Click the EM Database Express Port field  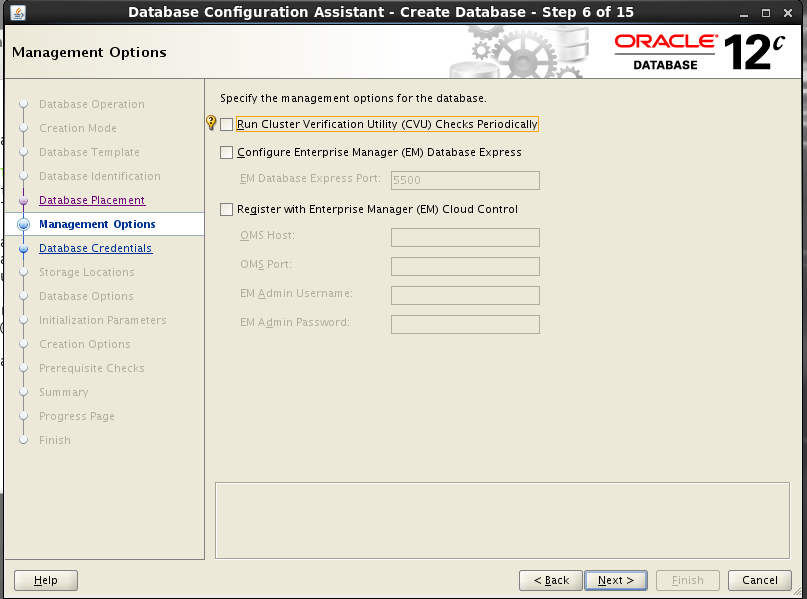(465, 180)
